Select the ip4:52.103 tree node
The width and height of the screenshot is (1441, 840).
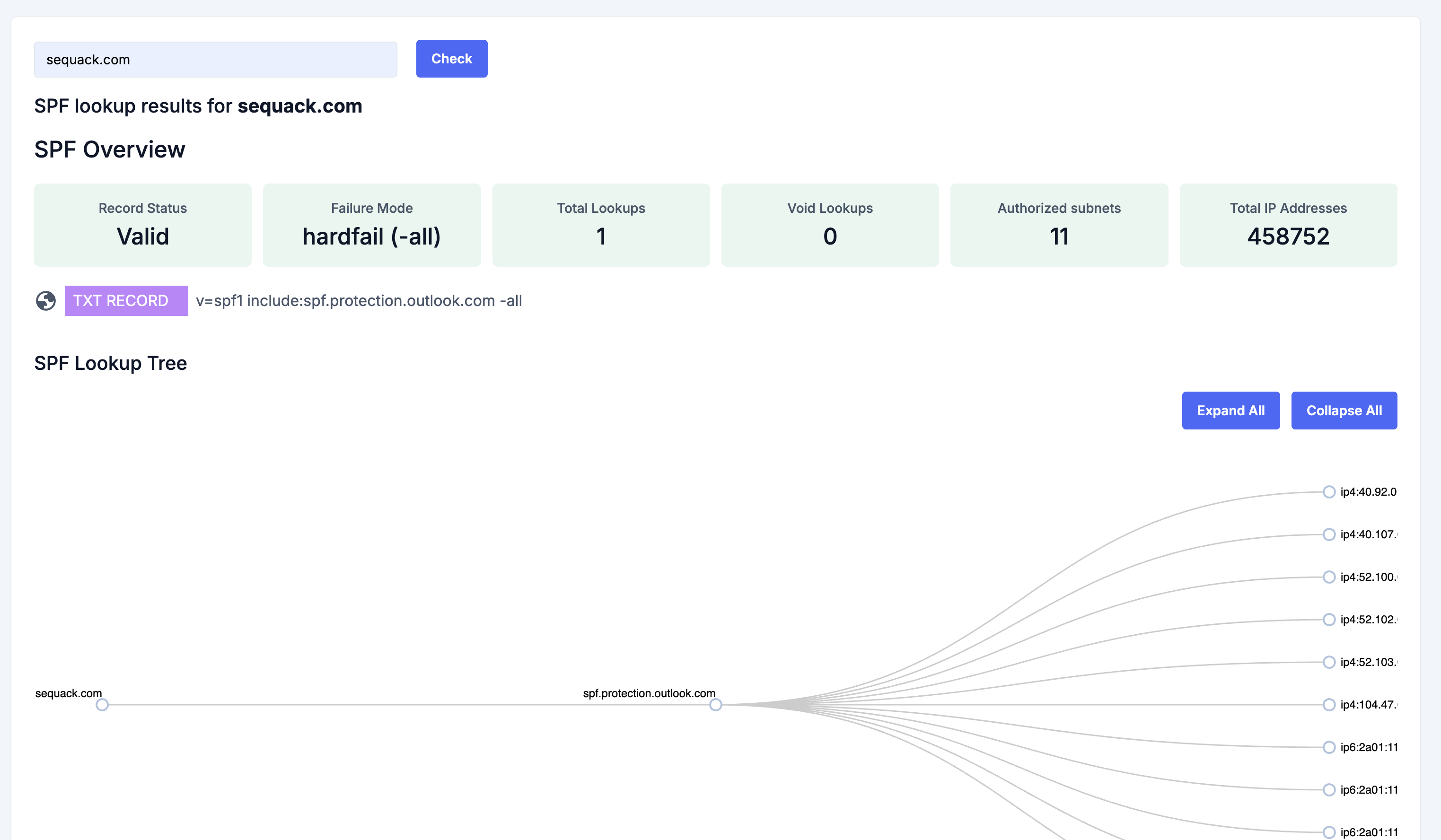click(1329, 662)
